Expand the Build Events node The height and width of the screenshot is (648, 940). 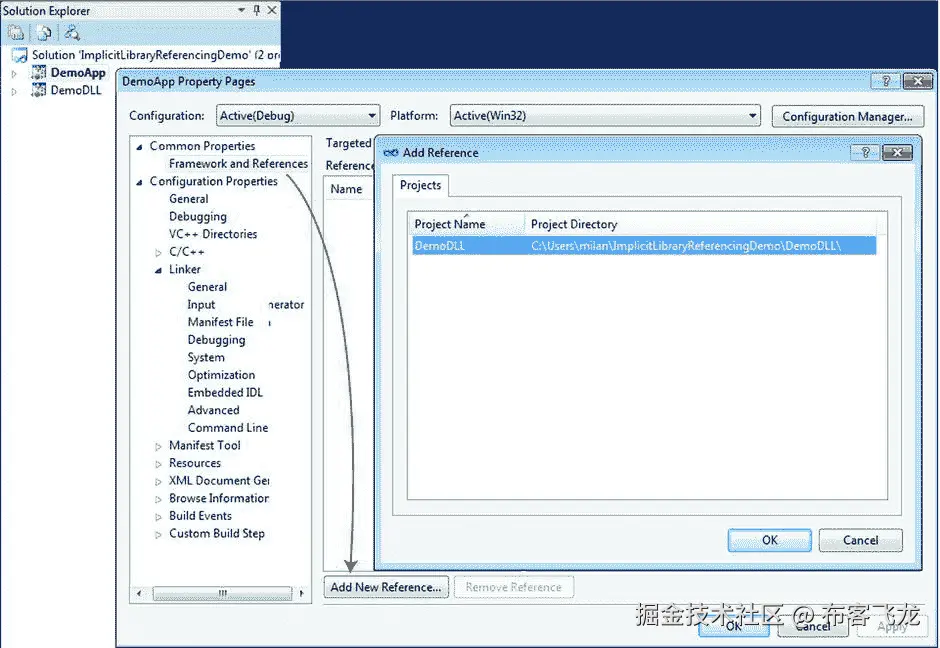pos(158,517)
